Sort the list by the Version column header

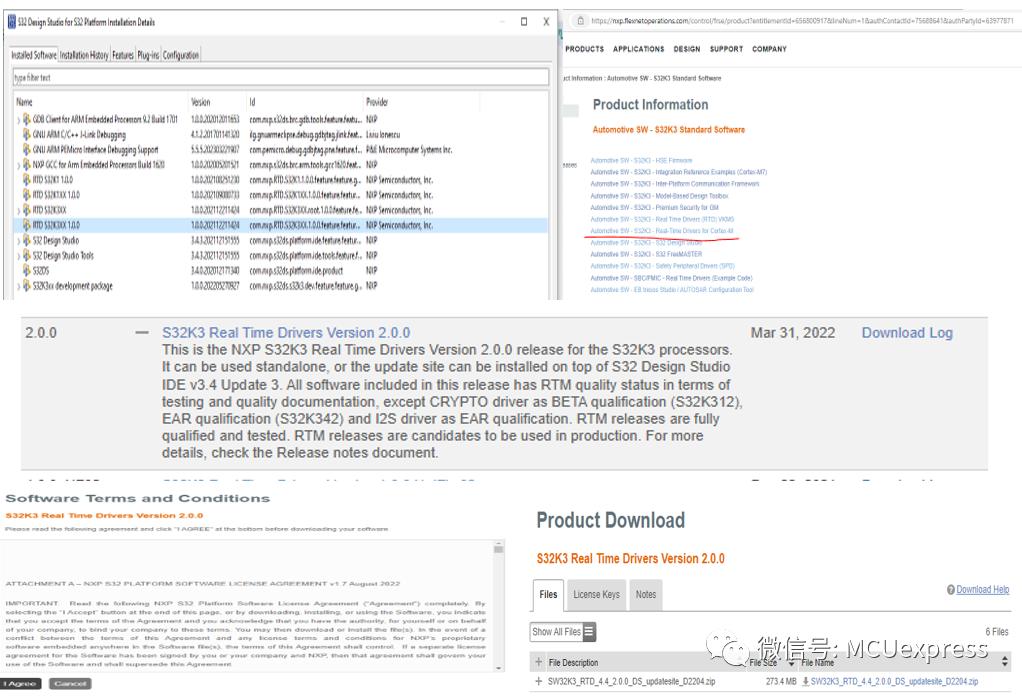point(200,102)
